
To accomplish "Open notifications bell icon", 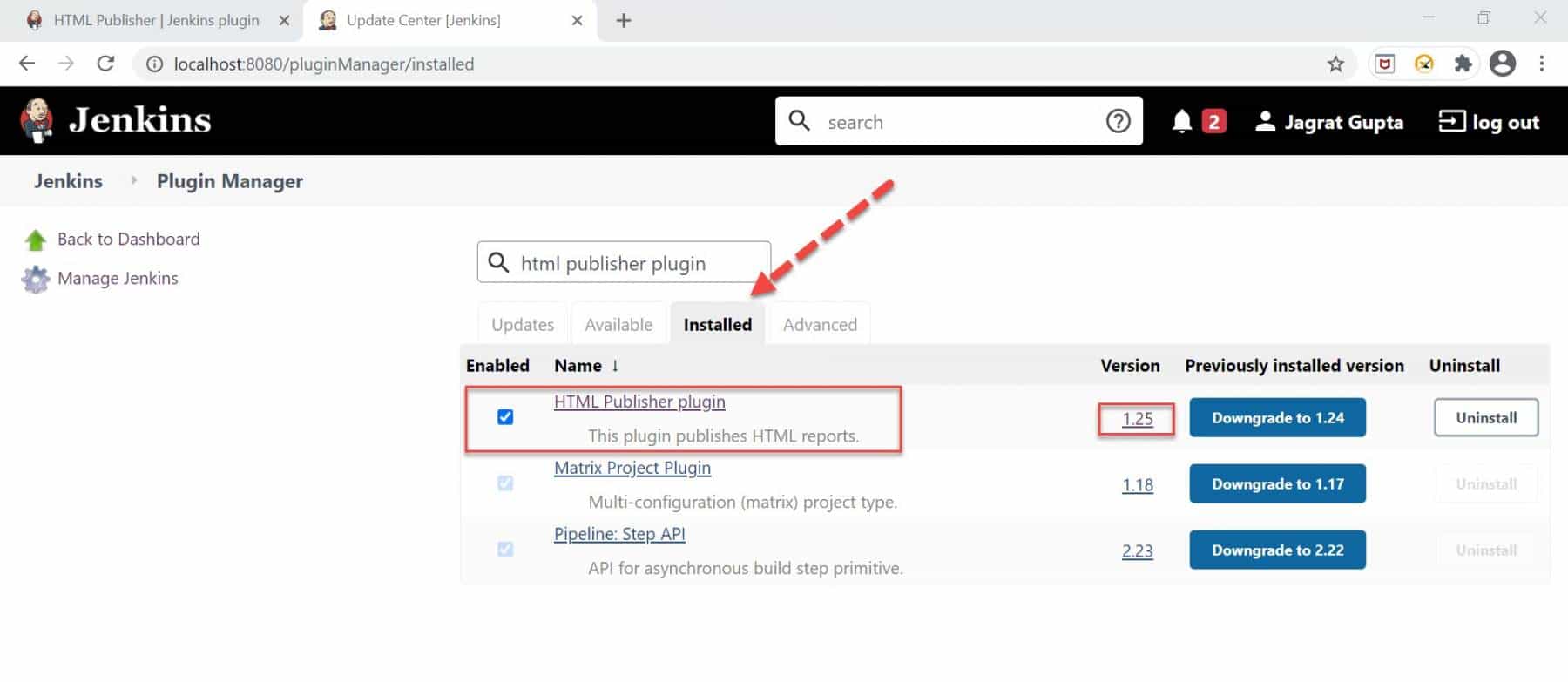I will (x=1181, y=121).
